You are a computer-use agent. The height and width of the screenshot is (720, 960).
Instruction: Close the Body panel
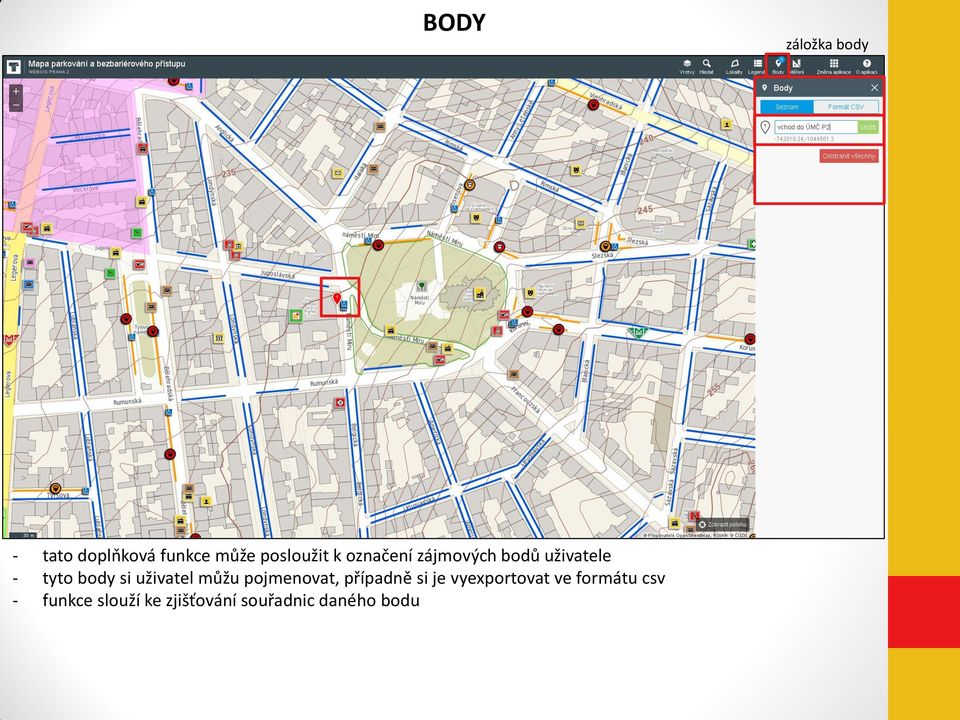(x=874, y=88)
